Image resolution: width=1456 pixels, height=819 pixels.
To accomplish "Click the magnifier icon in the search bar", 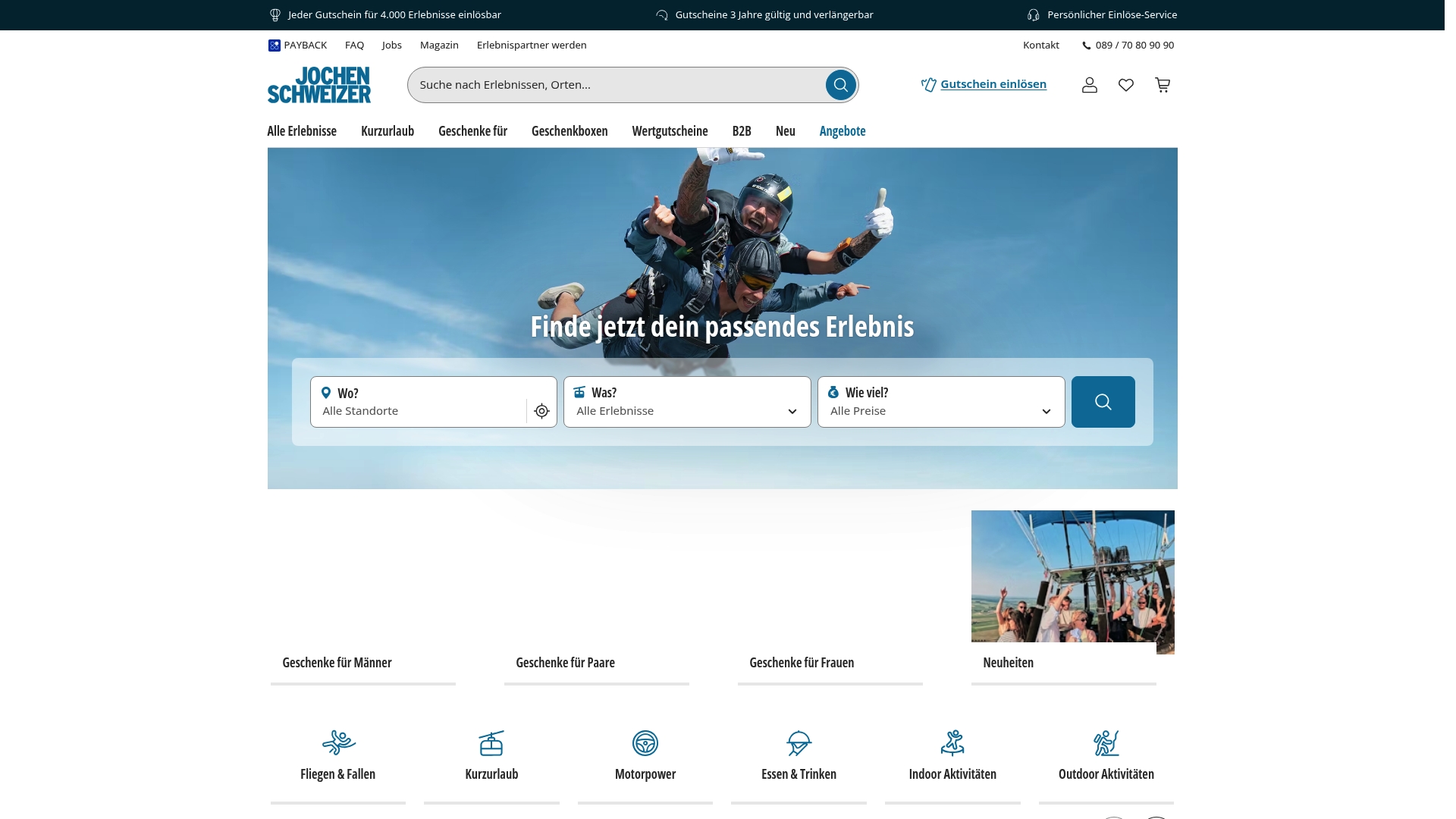I will tap(839, 84).
